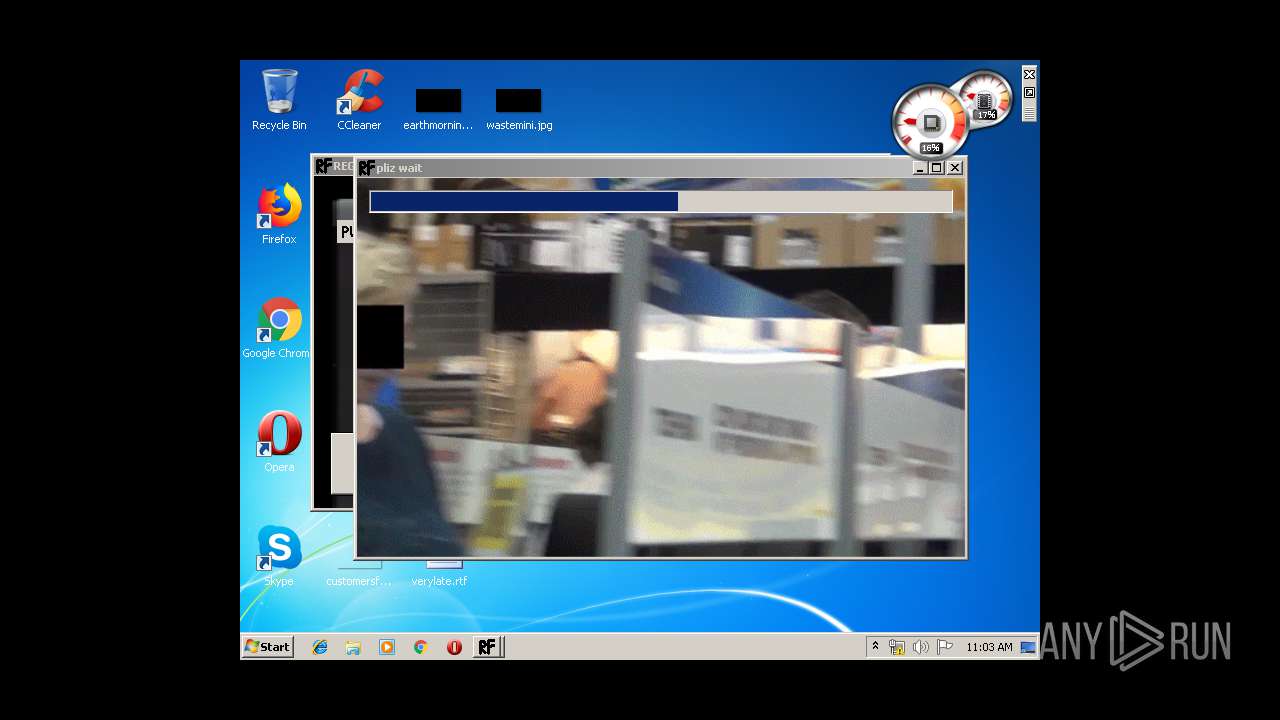This screenshot has width=1280, height=720.
Task: Click the memory usage gauge gadget
Action: pos(987,98)
